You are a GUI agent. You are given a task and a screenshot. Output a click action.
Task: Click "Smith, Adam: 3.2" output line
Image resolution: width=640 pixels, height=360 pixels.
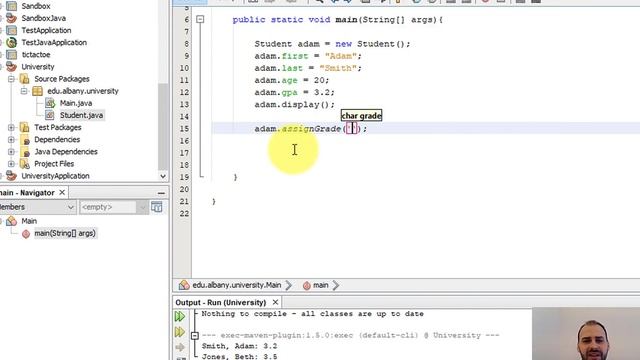click(x=239, y=346)
